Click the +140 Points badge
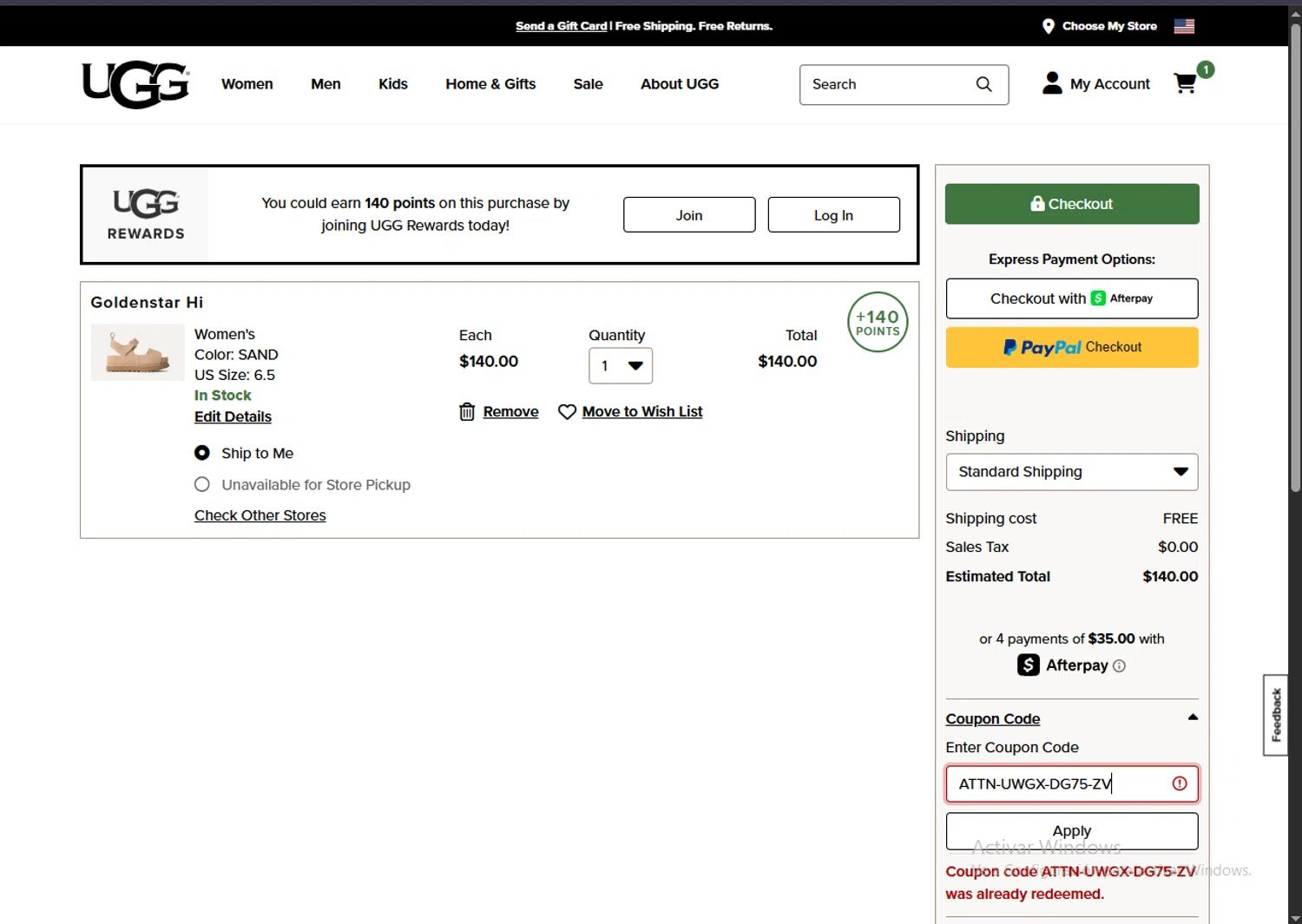The image size is (1302, 924). [x=878, y=322]
